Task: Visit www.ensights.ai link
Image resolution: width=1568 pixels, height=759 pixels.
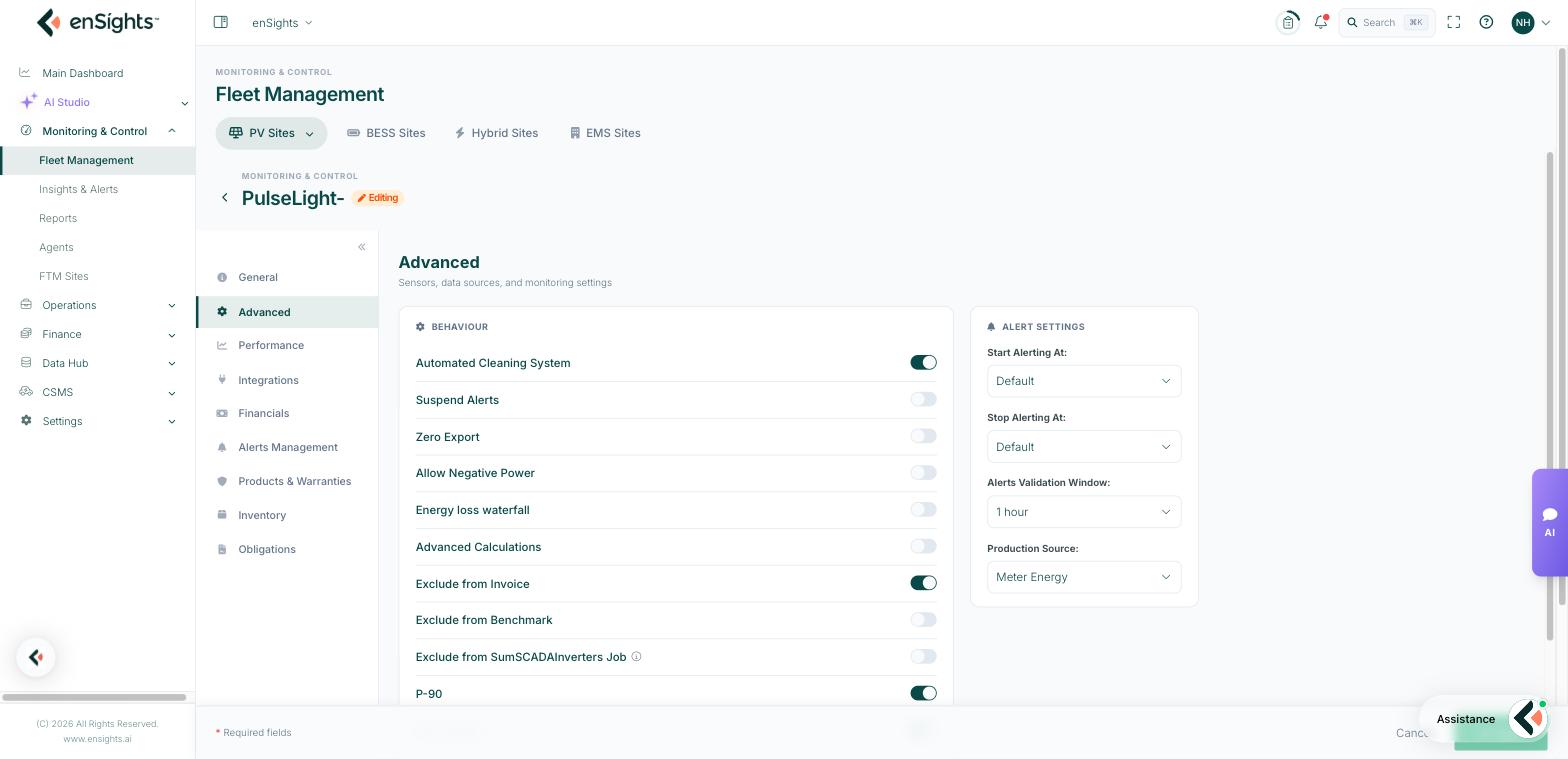Action: [x=97, y=739]
